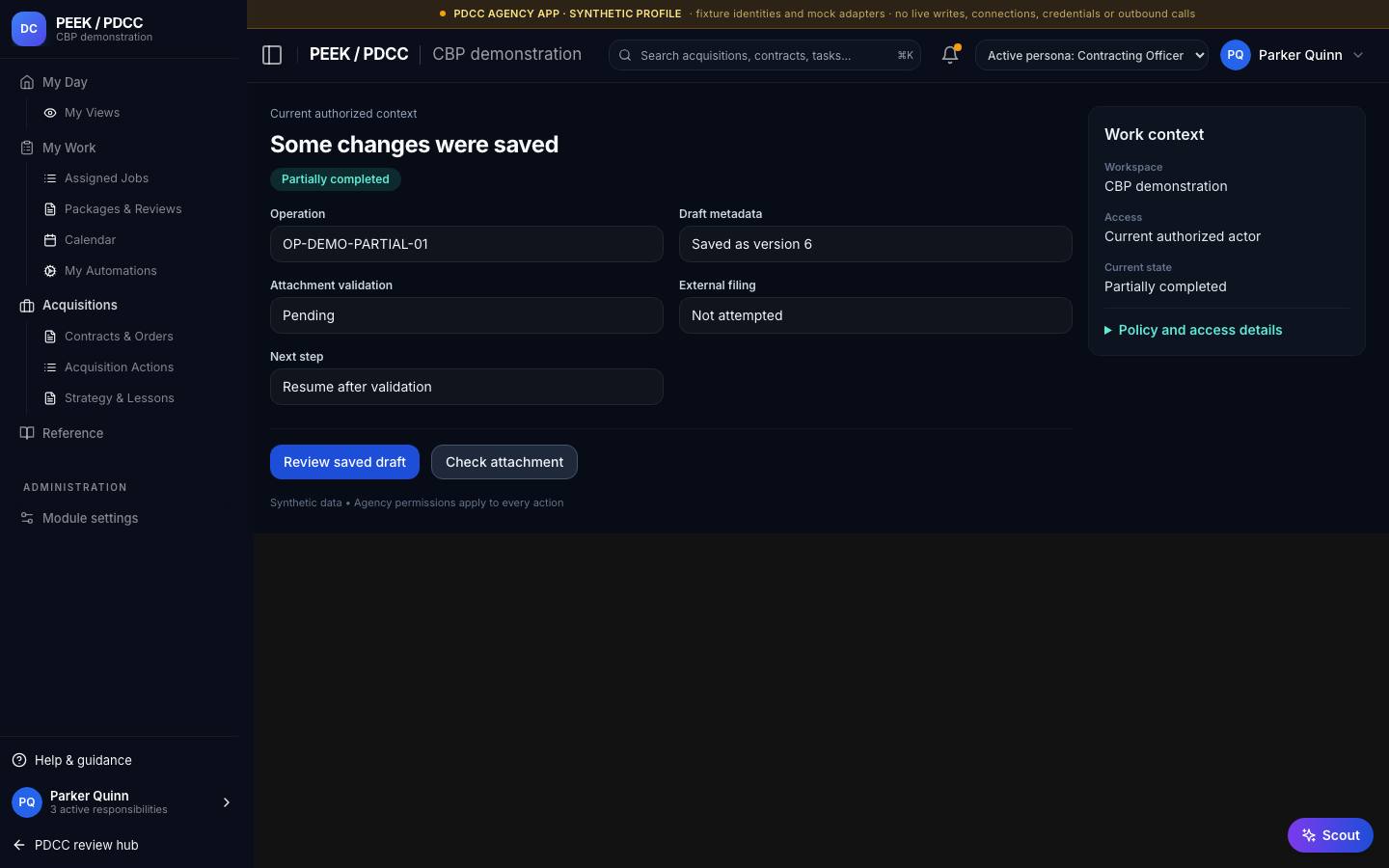Open the Scout assistant
This screenshot has height=868, width=1389.
click(x=1330, y=835)
